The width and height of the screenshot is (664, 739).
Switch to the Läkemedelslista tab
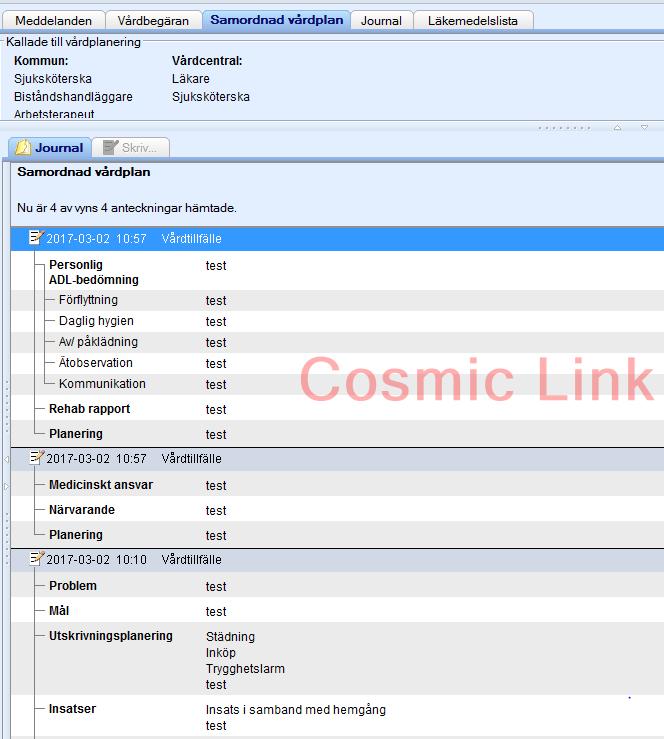pyautogui.click(x=473, y=21)
